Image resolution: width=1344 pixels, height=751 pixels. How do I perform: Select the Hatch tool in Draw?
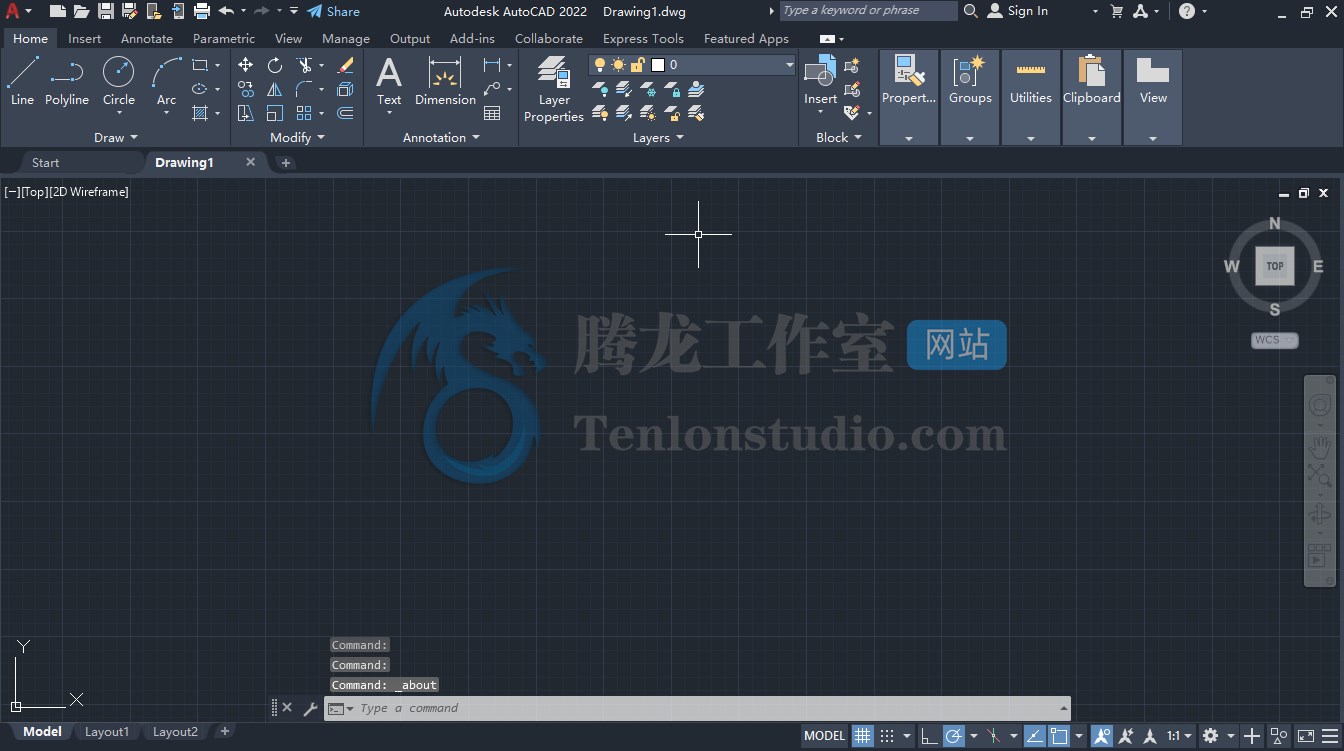200,113
